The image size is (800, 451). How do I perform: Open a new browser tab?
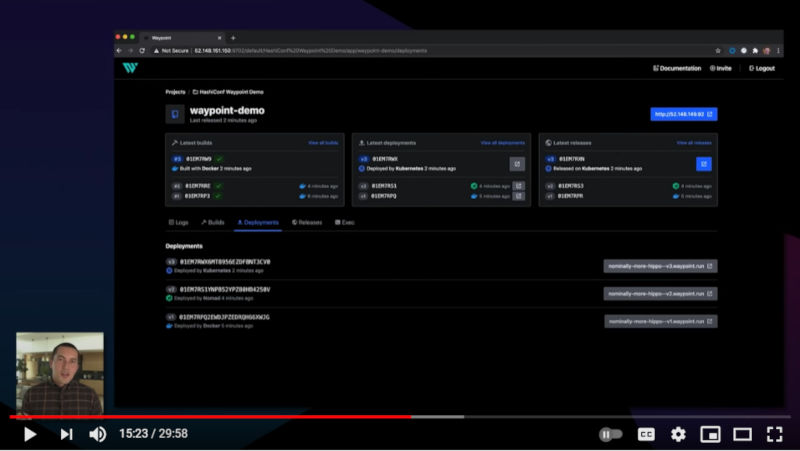tap(233, 38)
